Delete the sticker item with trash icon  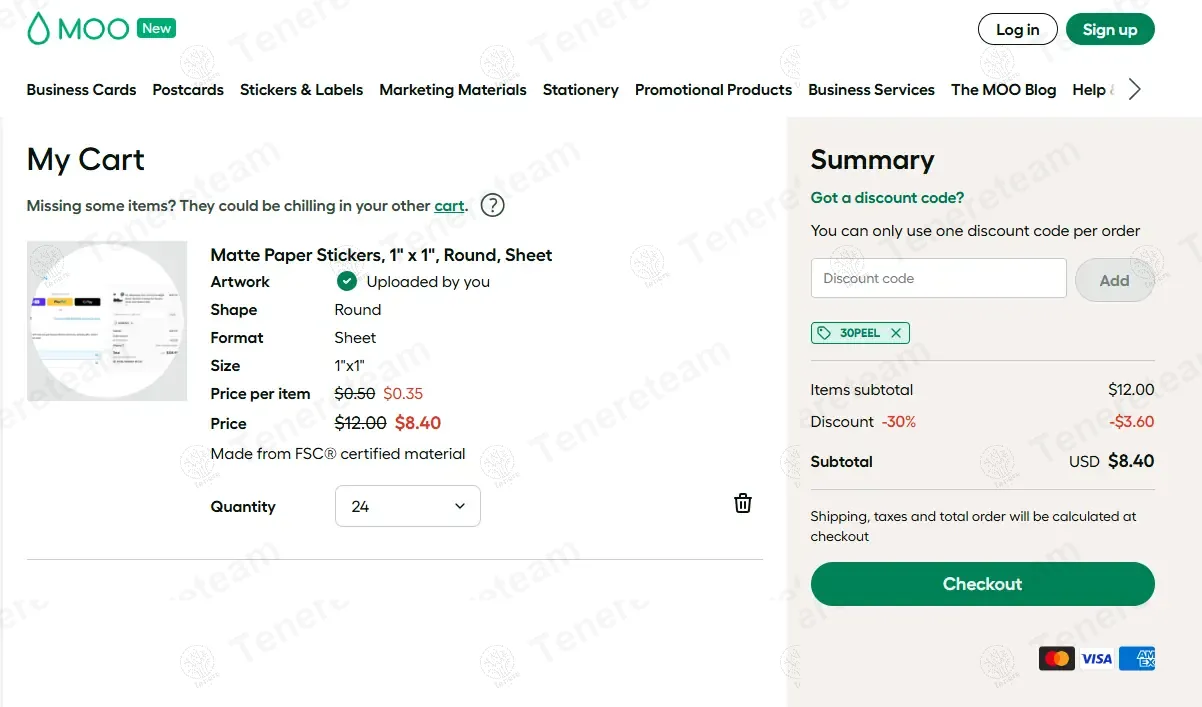coord(743,503)
